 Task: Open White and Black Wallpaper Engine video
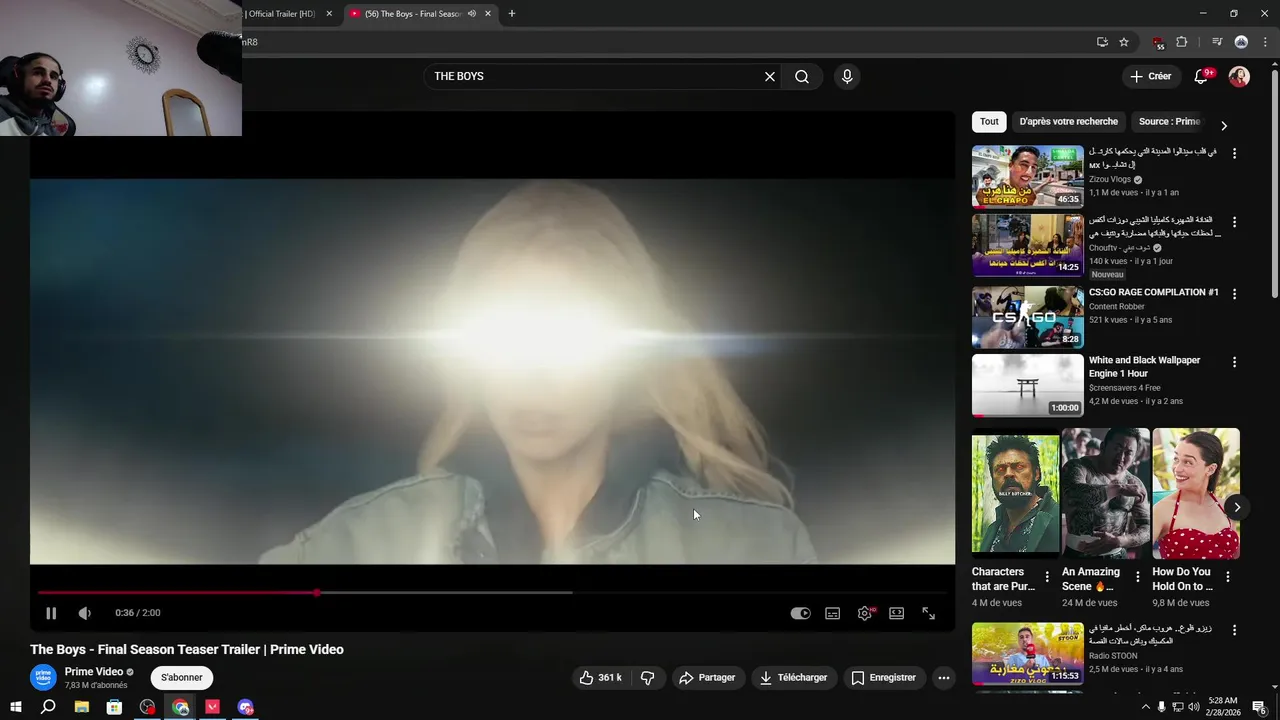coord(1028,385)
